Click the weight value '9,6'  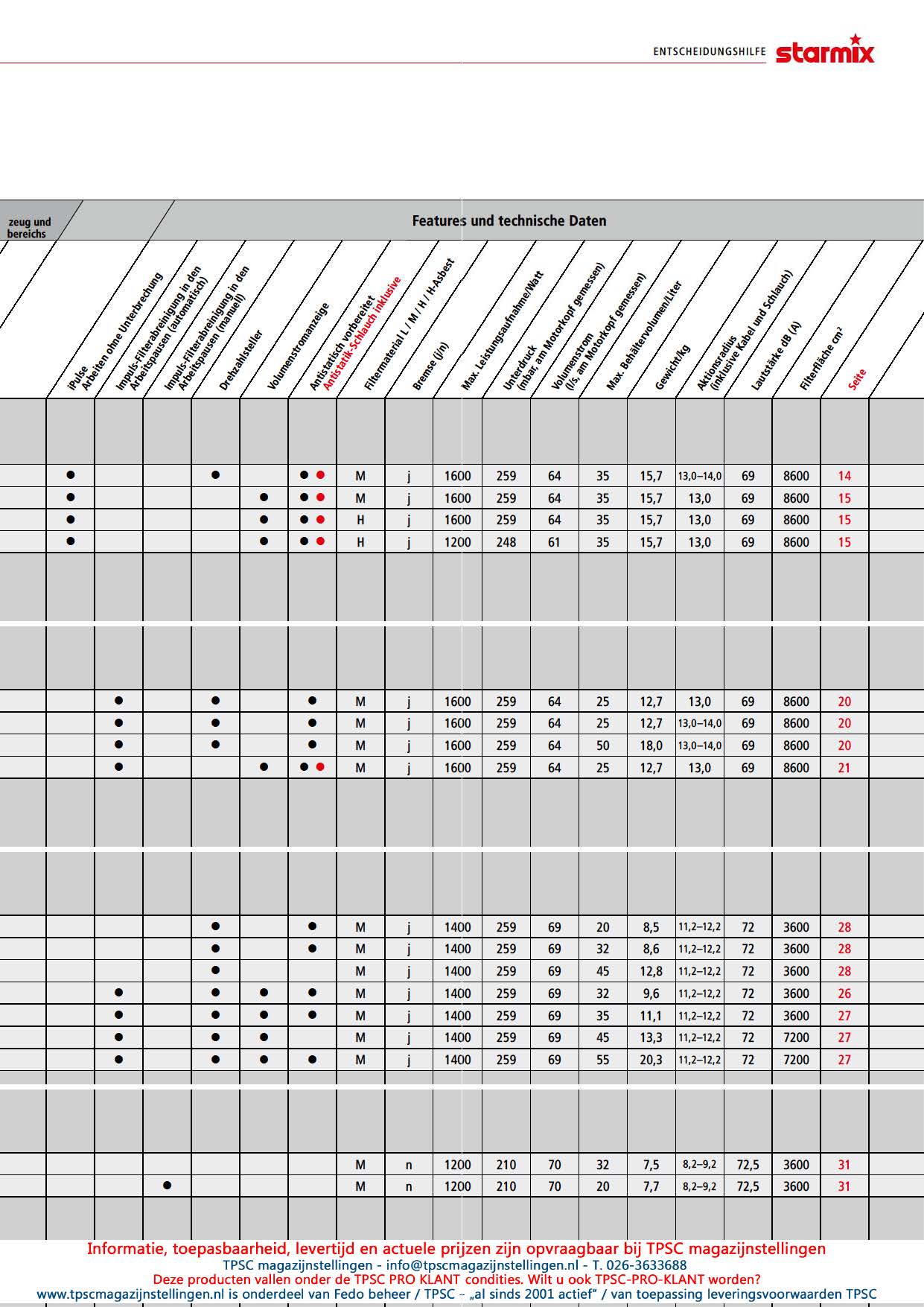pyautogui.click(x=651, y=993)
